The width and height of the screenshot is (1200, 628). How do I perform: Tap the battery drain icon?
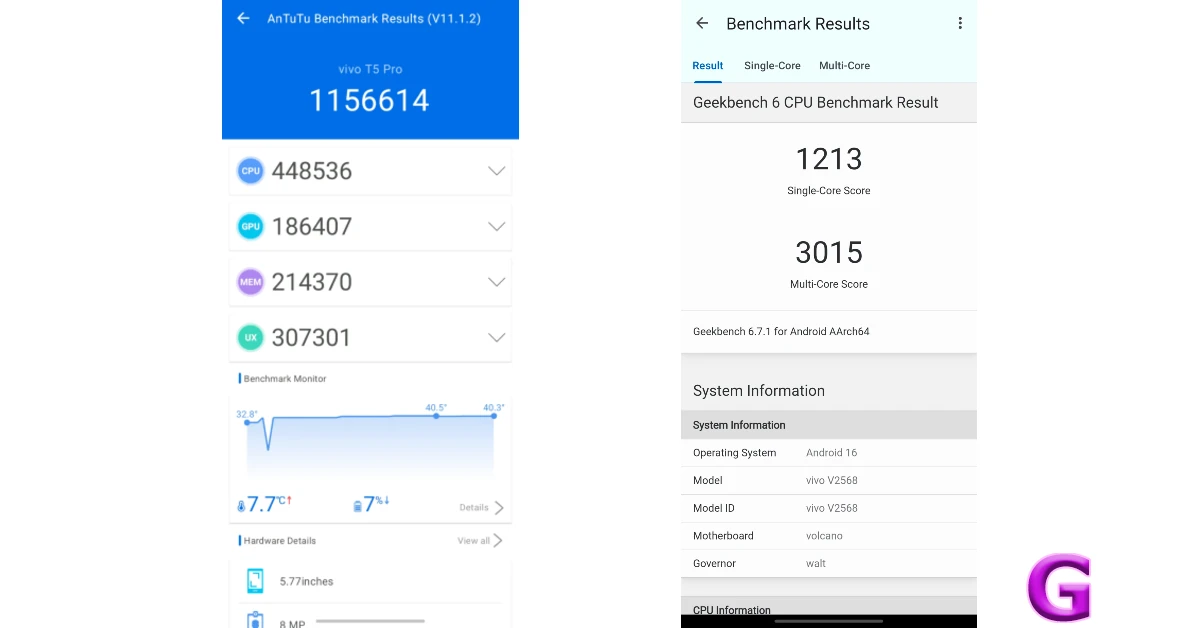357,506
